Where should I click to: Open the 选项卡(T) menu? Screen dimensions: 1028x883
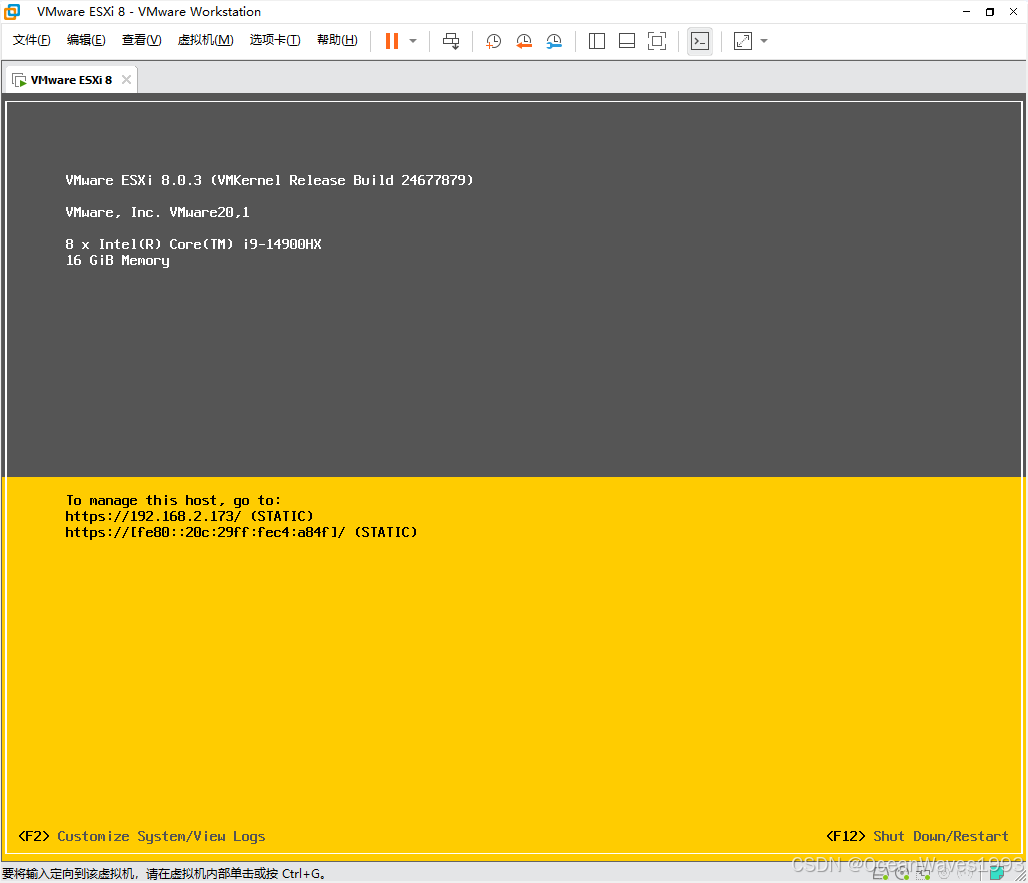(x=275, y=40)
